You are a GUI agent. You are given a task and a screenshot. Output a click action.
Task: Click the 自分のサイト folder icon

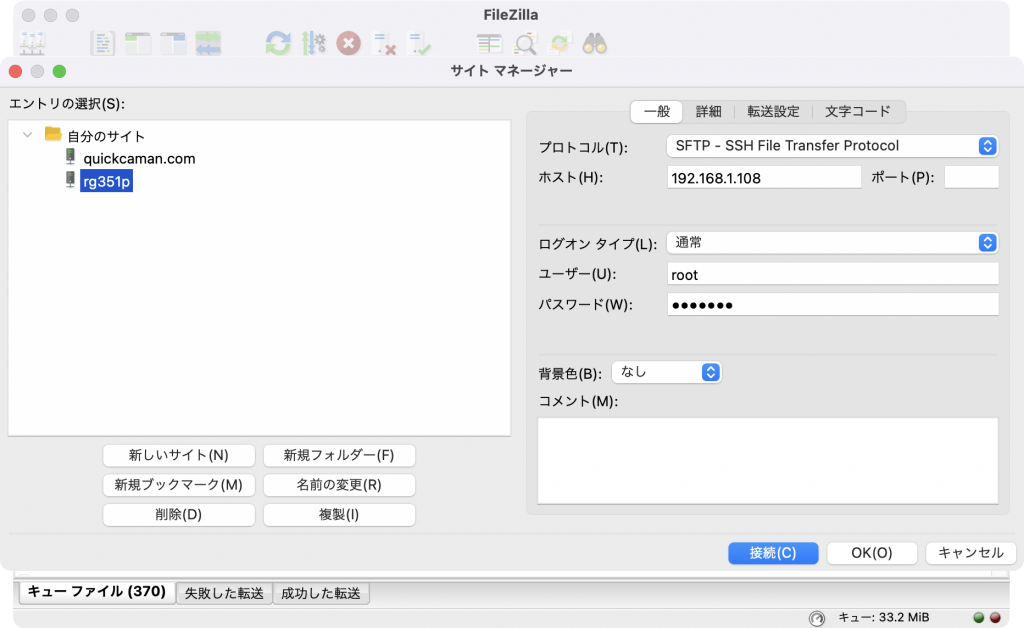point(53,134)
